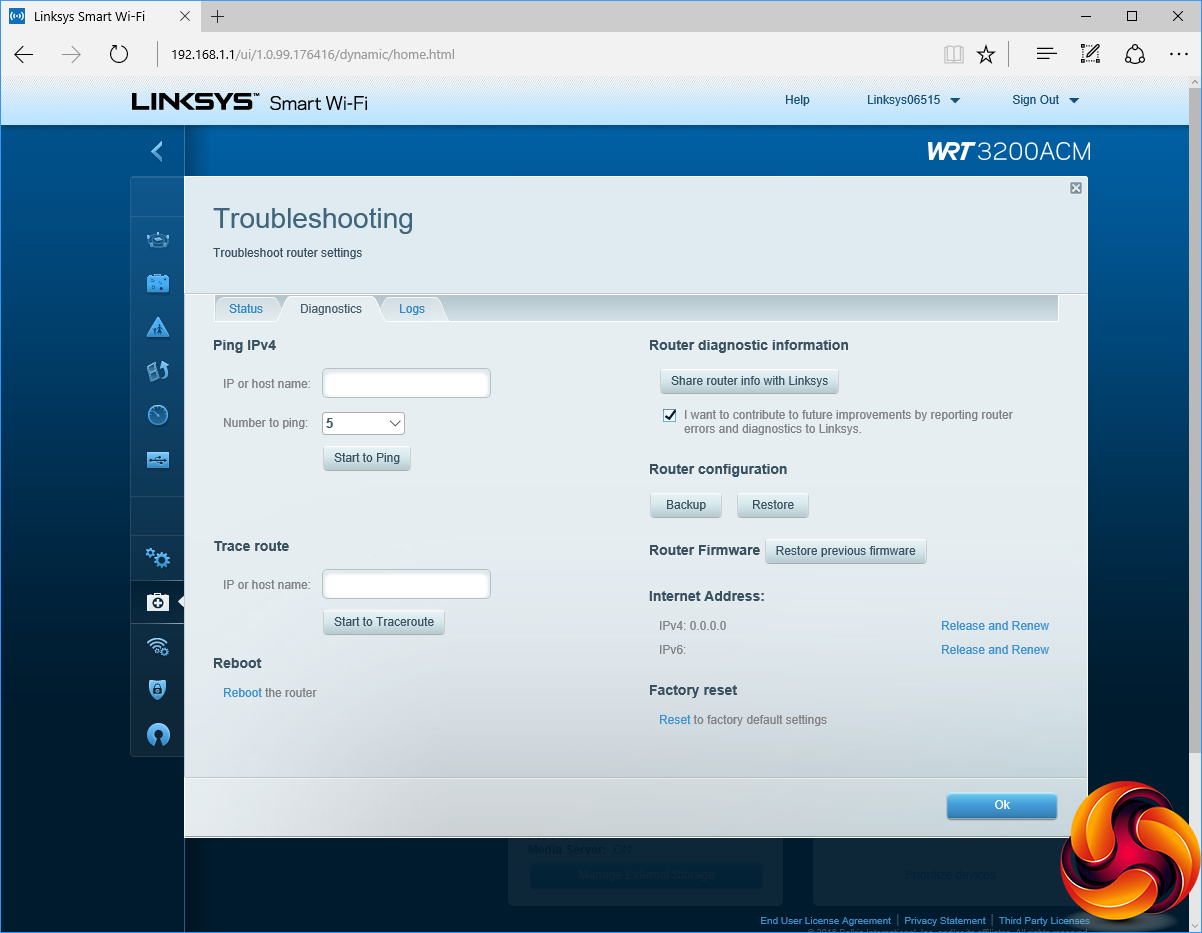Click Restore previous firmware button
1202x933 pixels.
point(846,551)
